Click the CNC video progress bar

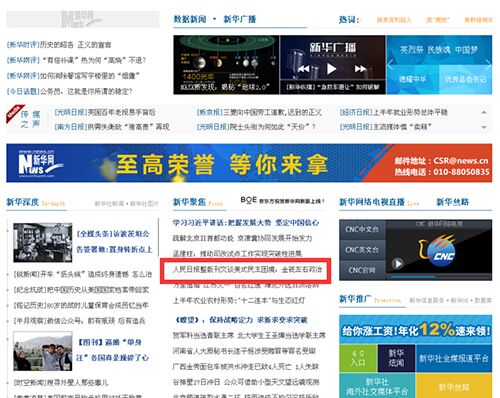pos(439,277)
